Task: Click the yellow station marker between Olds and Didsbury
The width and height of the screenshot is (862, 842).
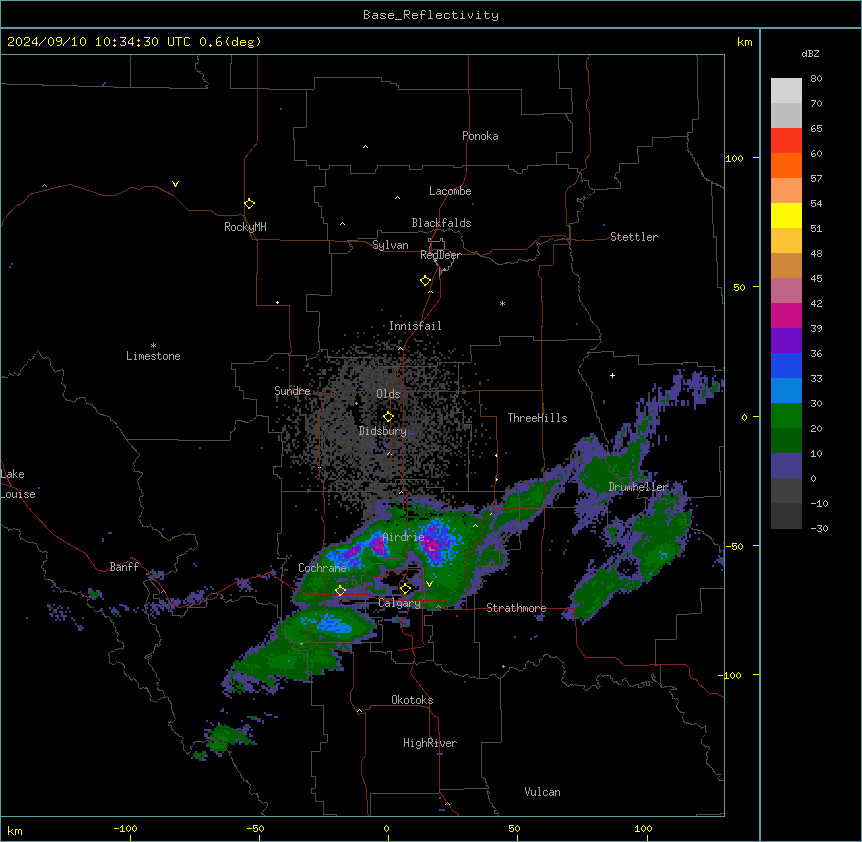Action: pyautogui.click(x=388, y=417)
